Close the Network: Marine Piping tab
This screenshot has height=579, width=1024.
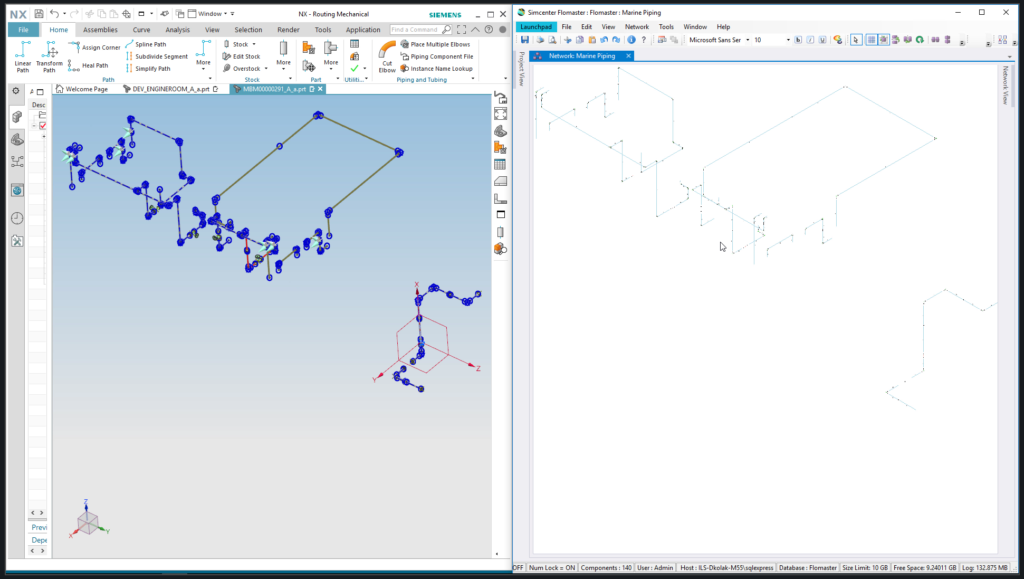pos(628,56)
